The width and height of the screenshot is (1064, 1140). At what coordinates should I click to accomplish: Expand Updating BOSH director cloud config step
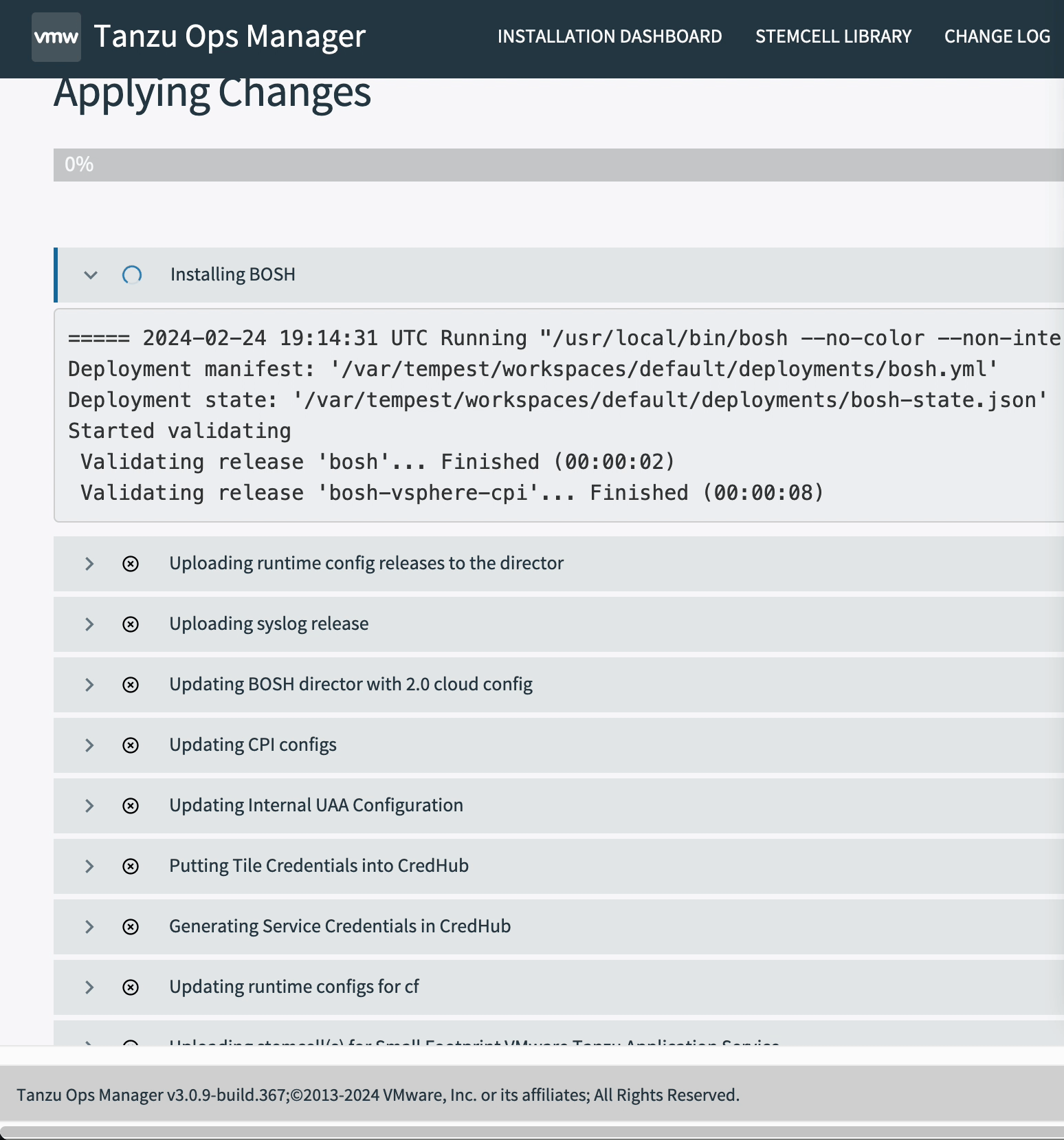pos(89,685)
